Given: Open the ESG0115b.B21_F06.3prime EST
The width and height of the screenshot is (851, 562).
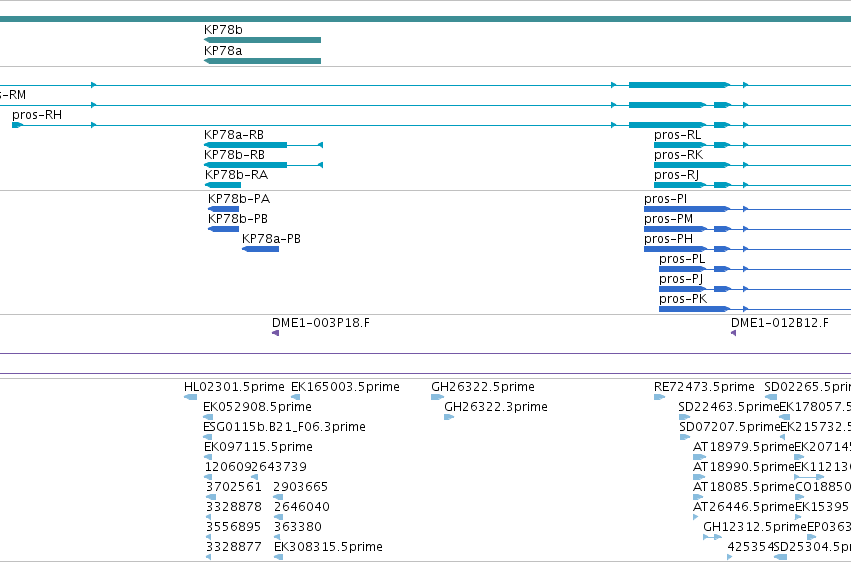Looking at the screenshot, I should (207, 437).
